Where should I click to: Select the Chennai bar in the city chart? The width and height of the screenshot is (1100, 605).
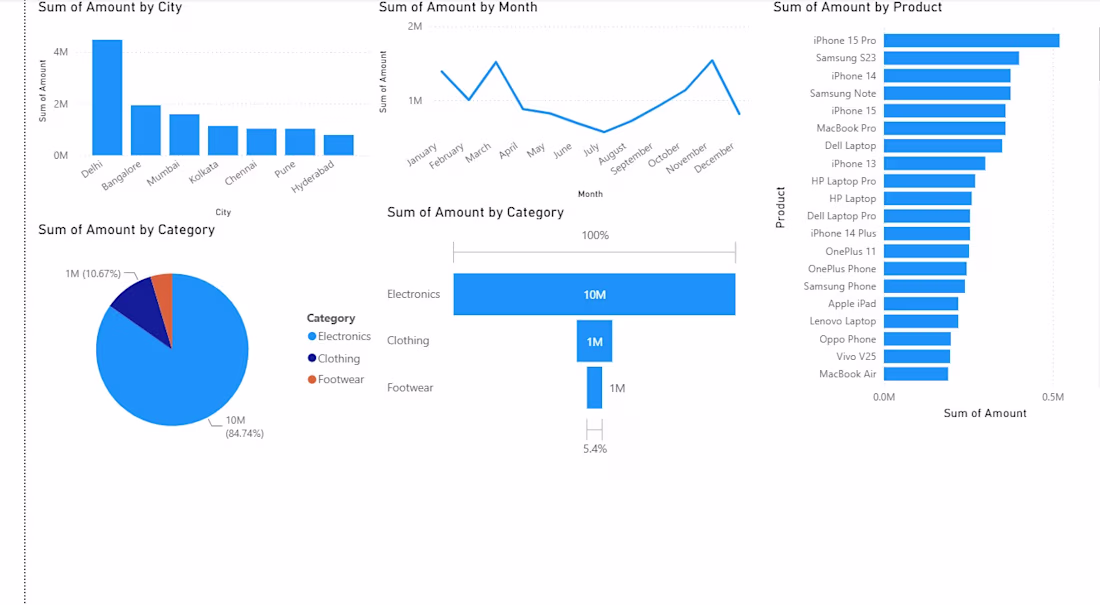point(262,142)
